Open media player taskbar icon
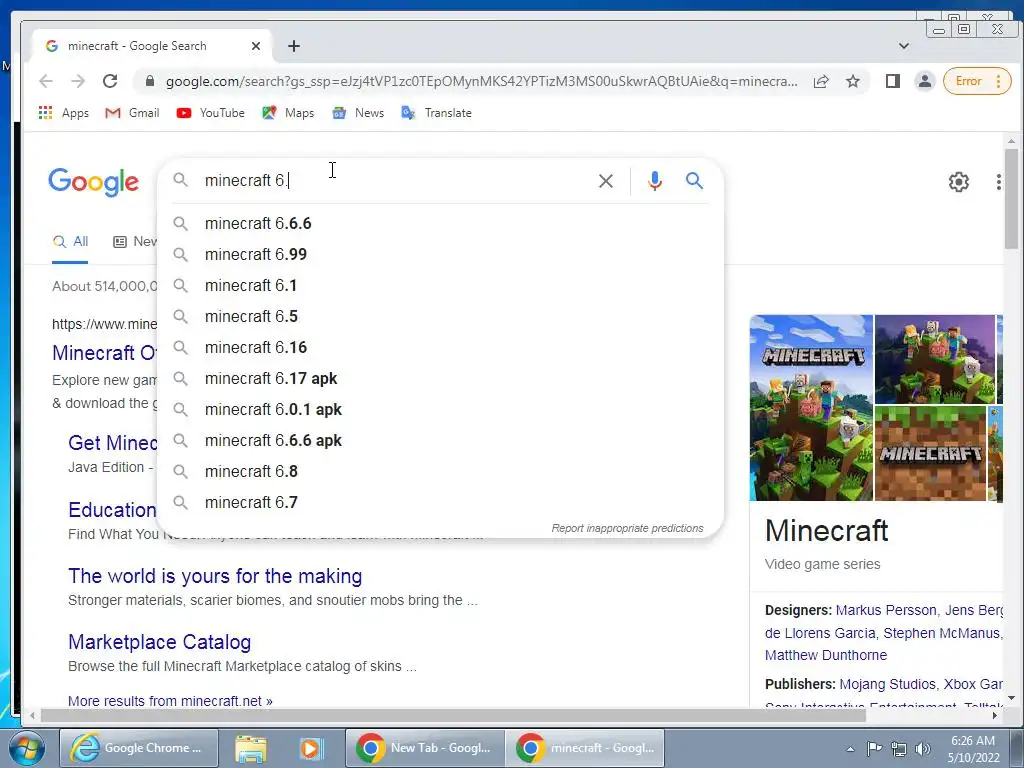 click(311, 748)
